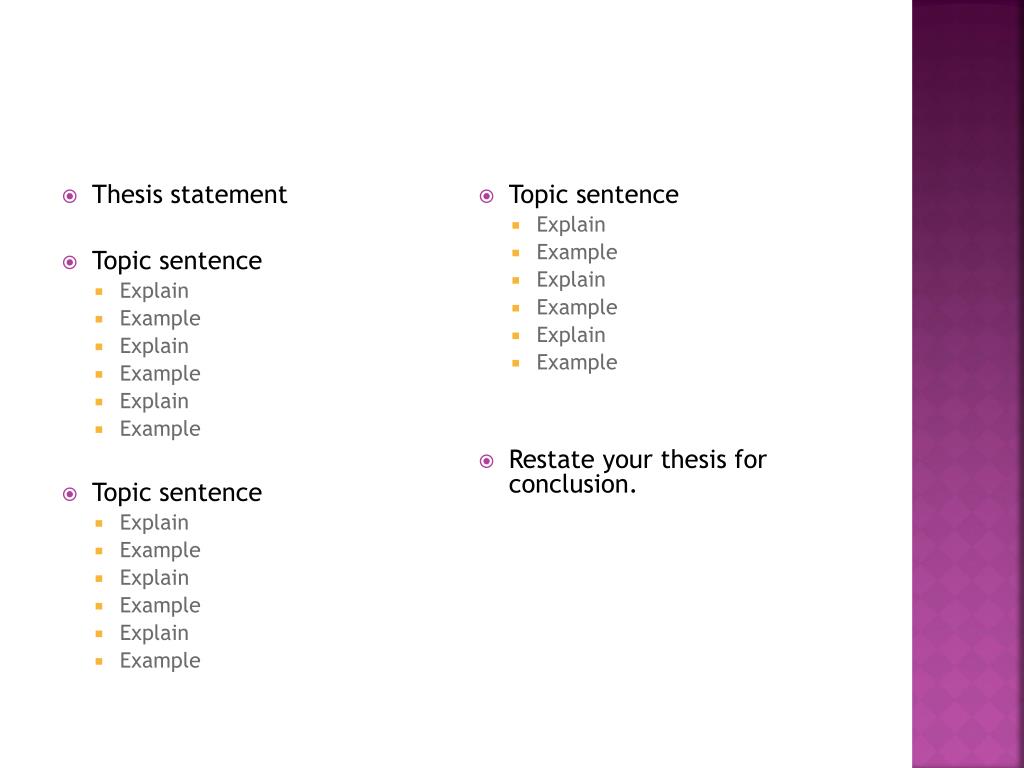Click the circular bullet beside Restate your thesis
Image resolution: width=1024 pixels, height=768 pixels.
click(487, 461)
